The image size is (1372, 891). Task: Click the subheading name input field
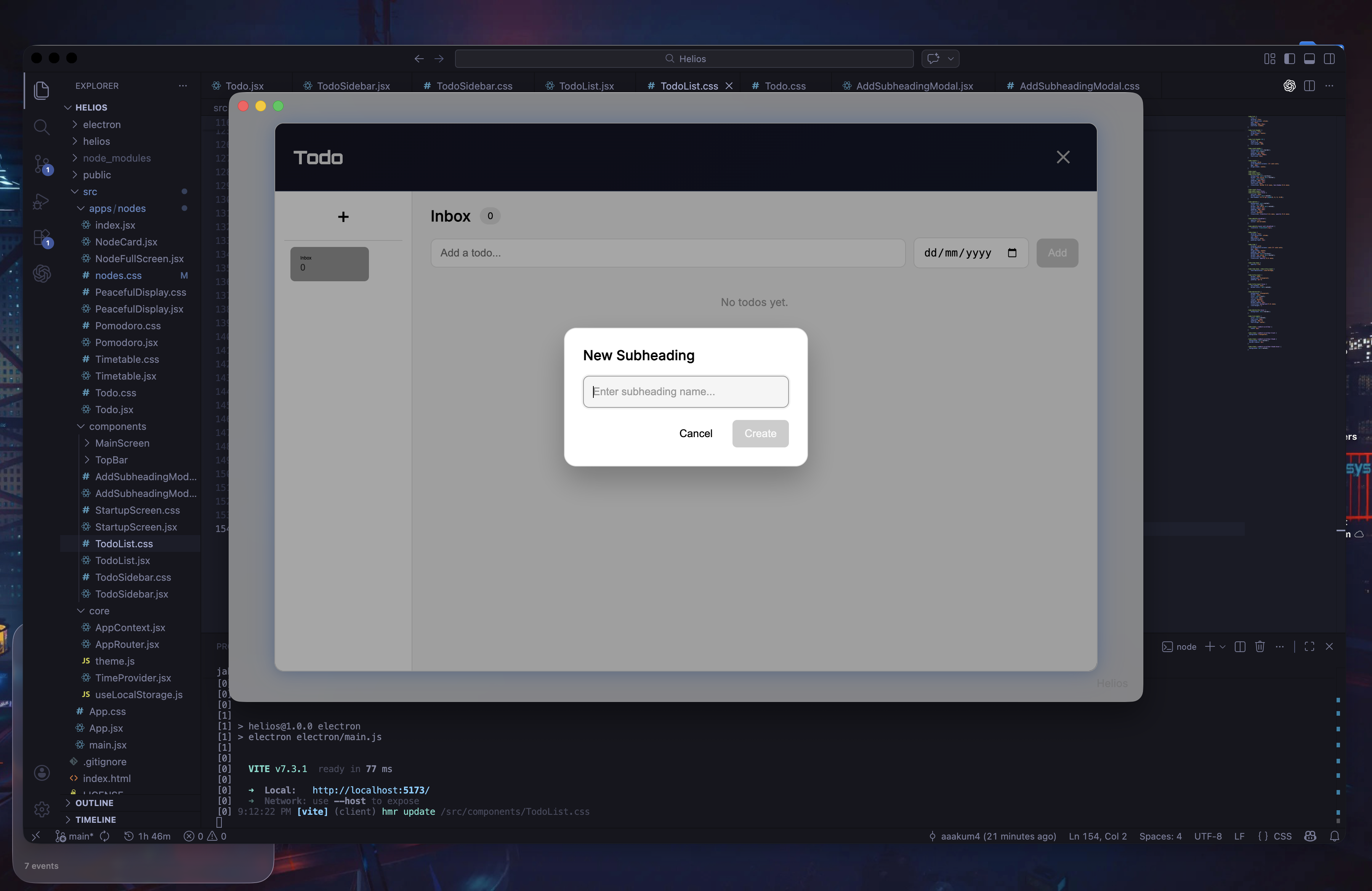685,392
